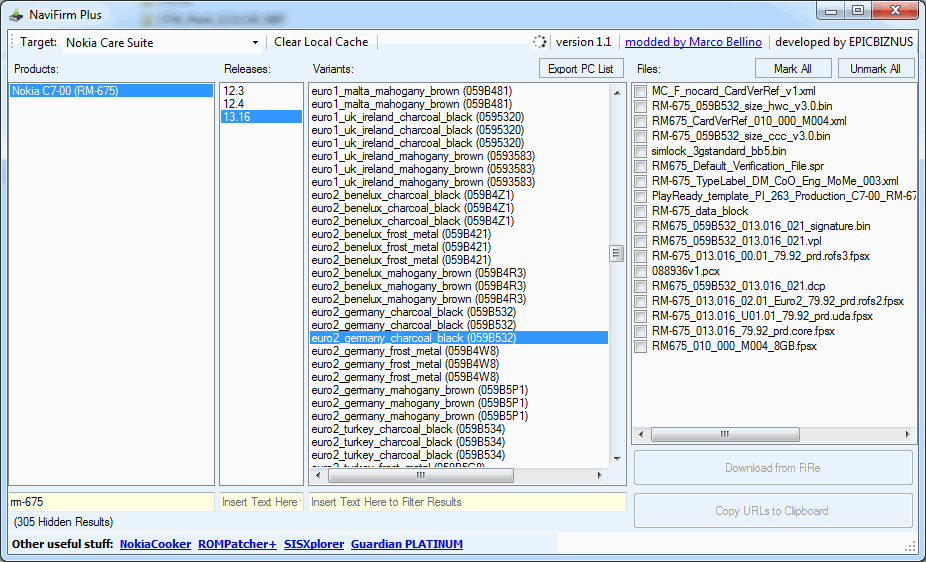
Task: Tick the prd.core.fpsx checkbox
Action: click(x=640, y=331)
